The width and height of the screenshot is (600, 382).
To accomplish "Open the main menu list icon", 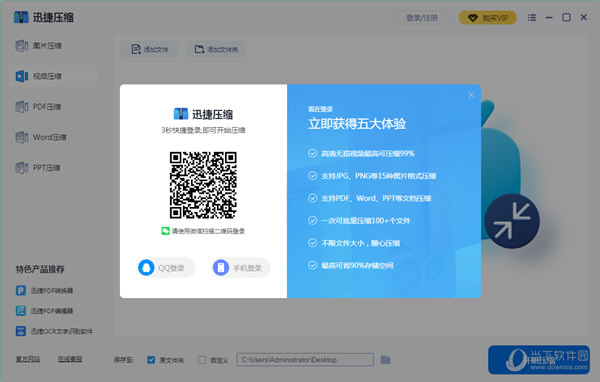I will 532,18.
